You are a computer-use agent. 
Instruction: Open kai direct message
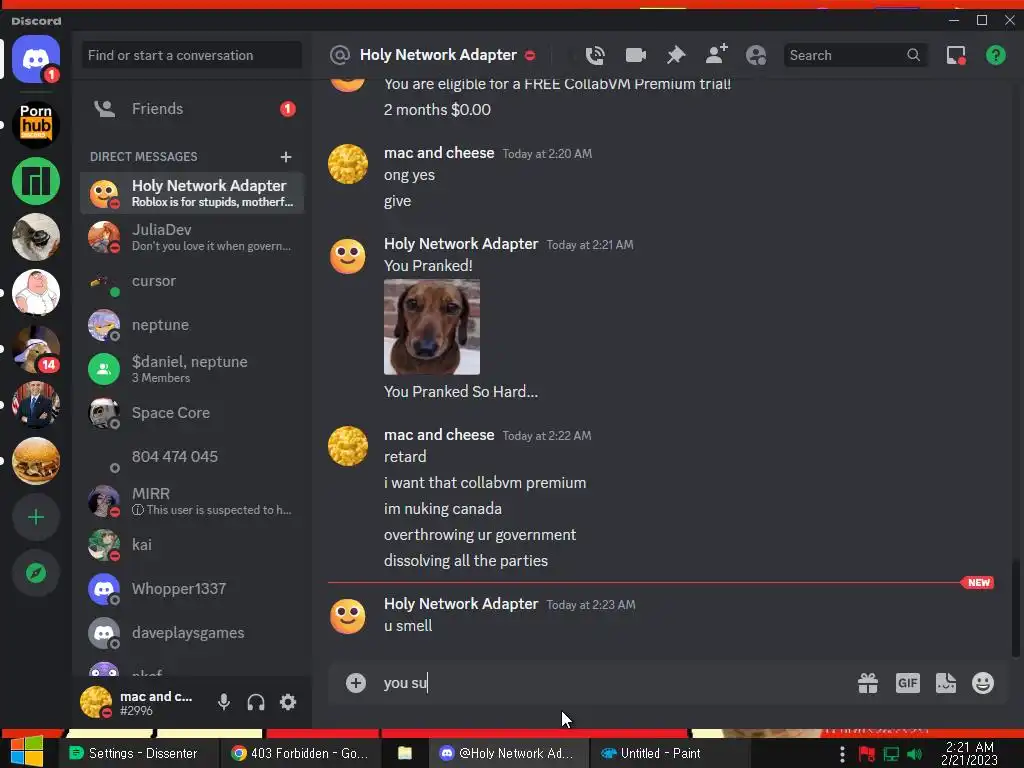pyautogui.click(x=192, y=545)
